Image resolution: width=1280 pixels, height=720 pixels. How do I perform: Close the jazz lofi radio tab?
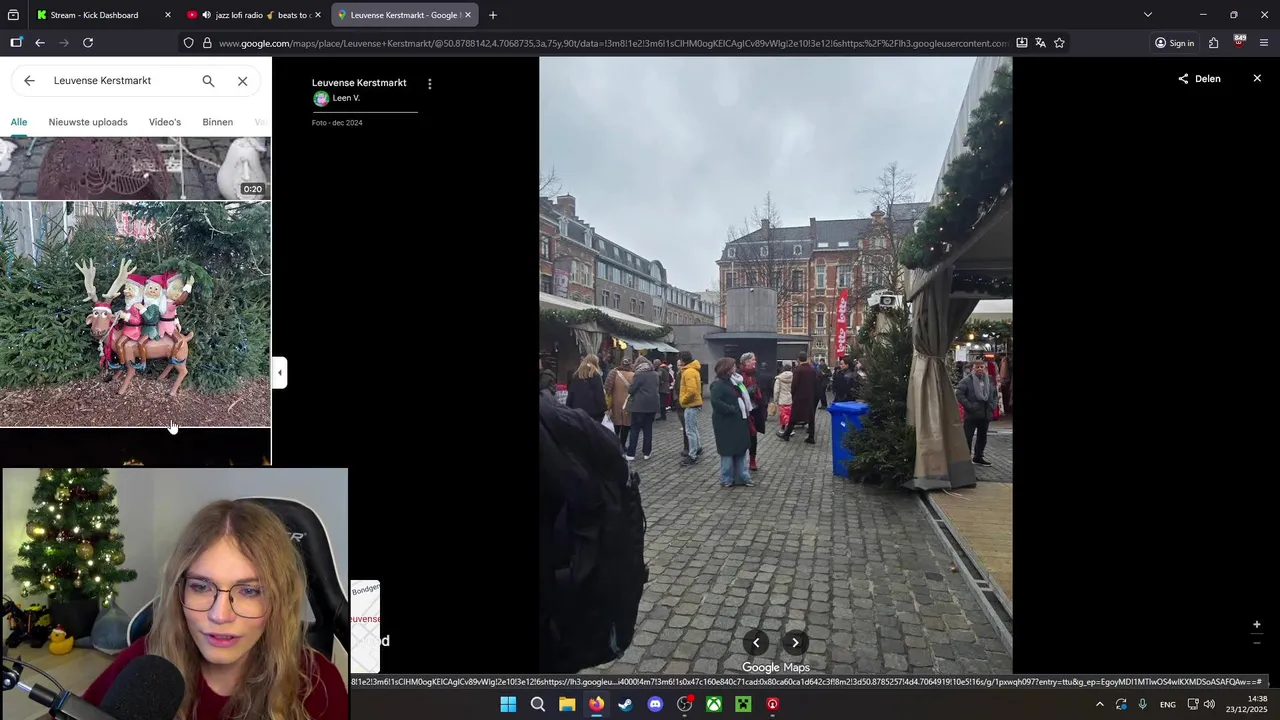click(x=318, y=15)
